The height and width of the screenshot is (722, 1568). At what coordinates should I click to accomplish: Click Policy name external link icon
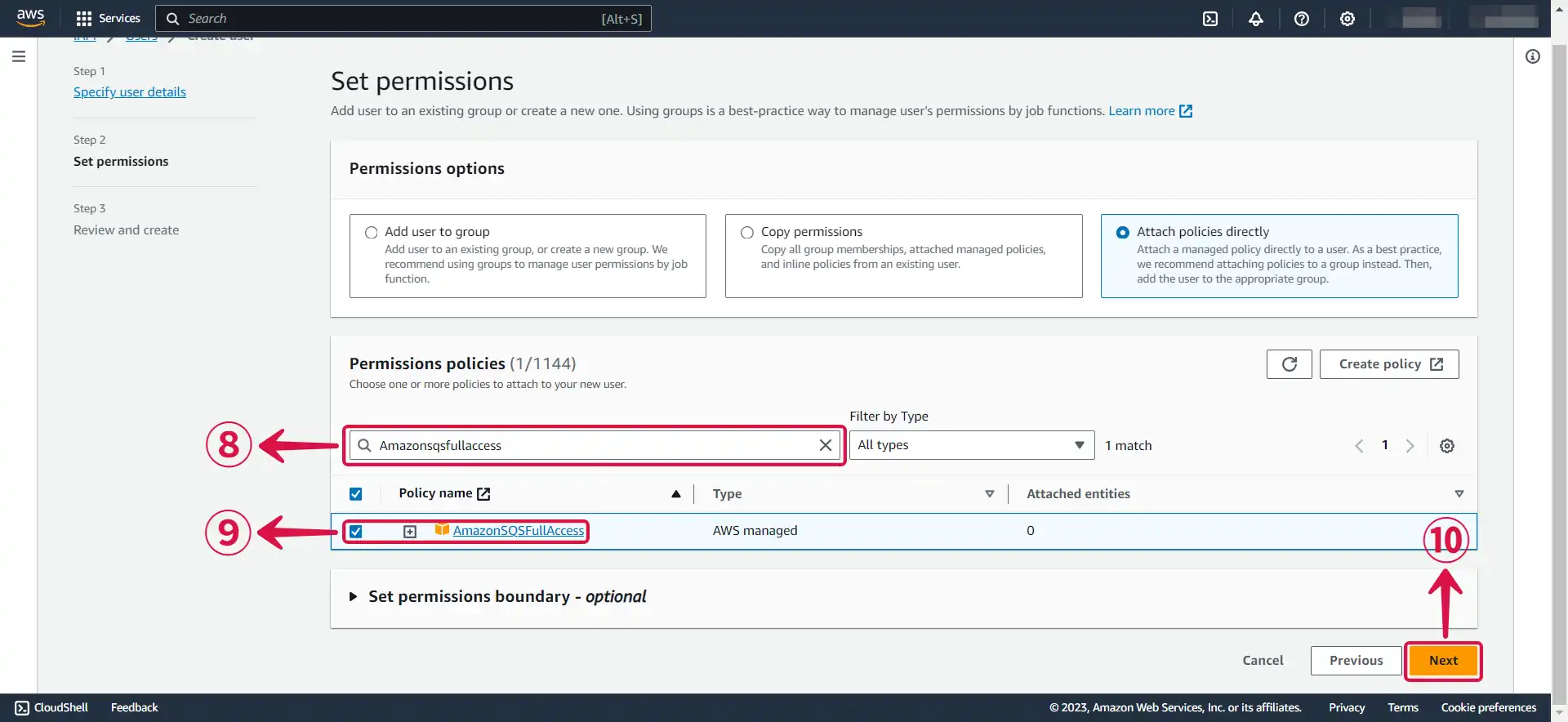coord(483,494)
